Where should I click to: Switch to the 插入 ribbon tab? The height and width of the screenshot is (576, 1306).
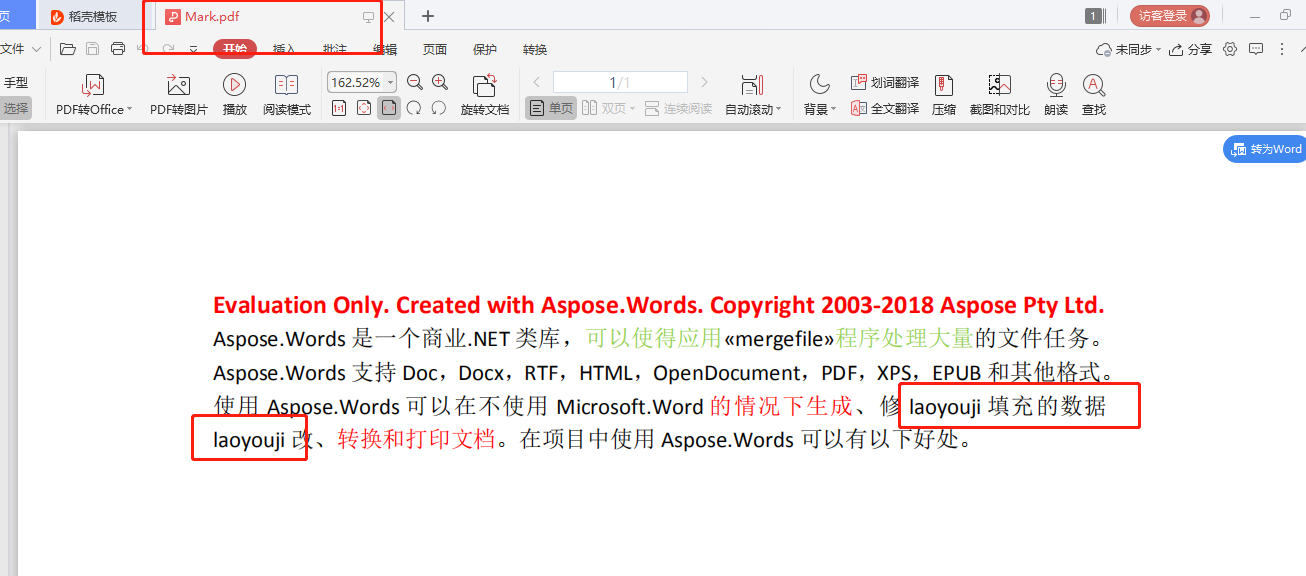[286, 49]
